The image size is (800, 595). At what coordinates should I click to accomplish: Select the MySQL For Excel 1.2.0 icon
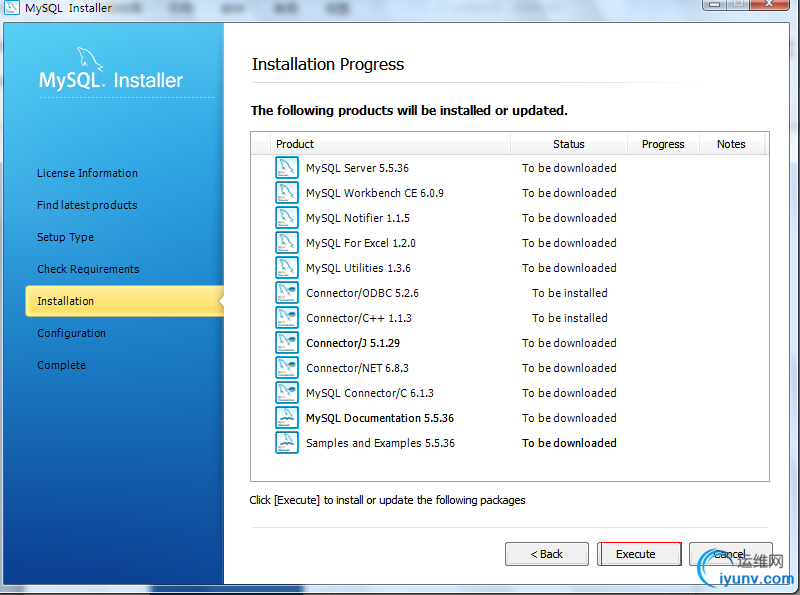(x=287, y=243)
